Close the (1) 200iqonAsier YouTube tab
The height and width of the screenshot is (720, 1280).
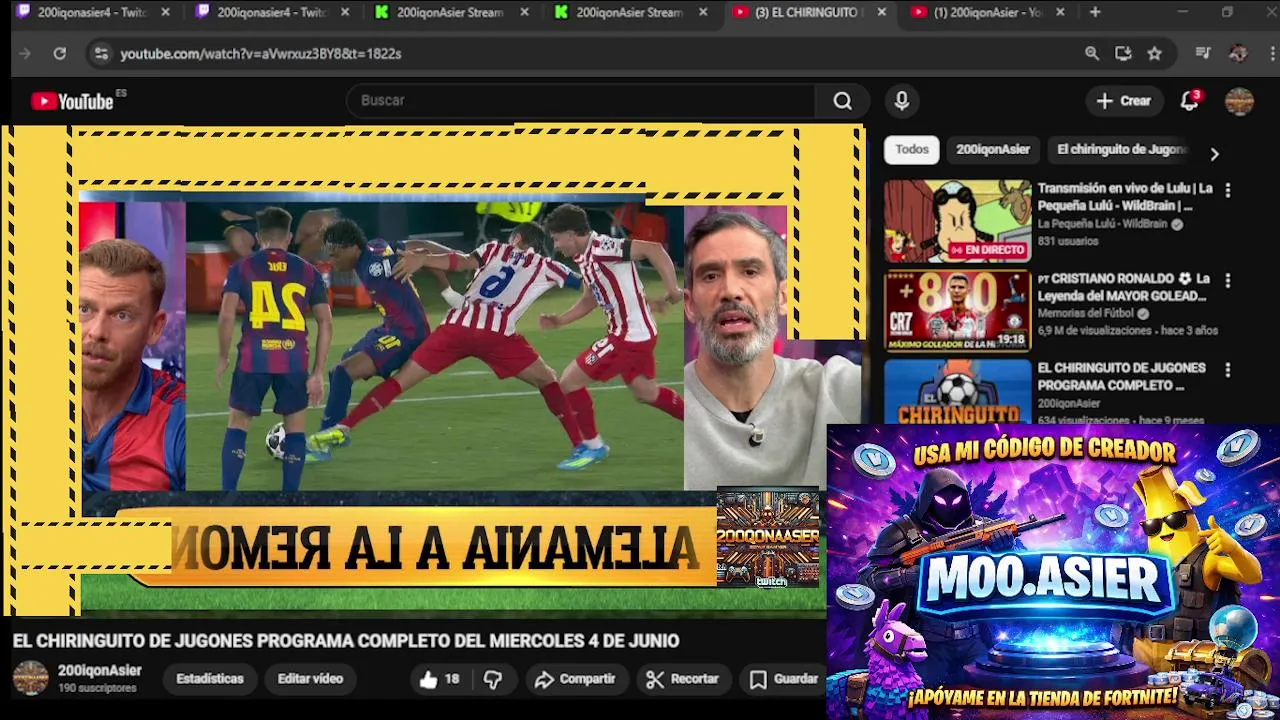click(x=1060, y=12)
